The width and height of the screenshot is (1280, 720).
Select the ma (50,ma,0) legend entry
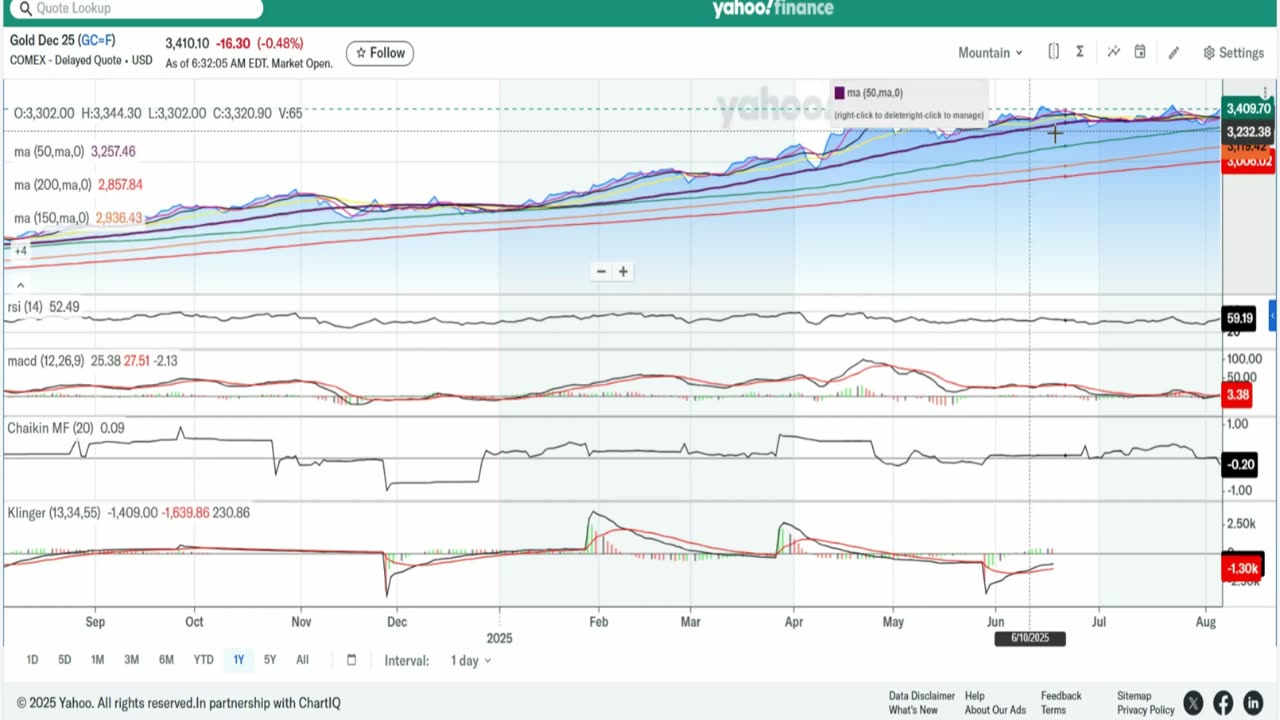pos(75,152)
